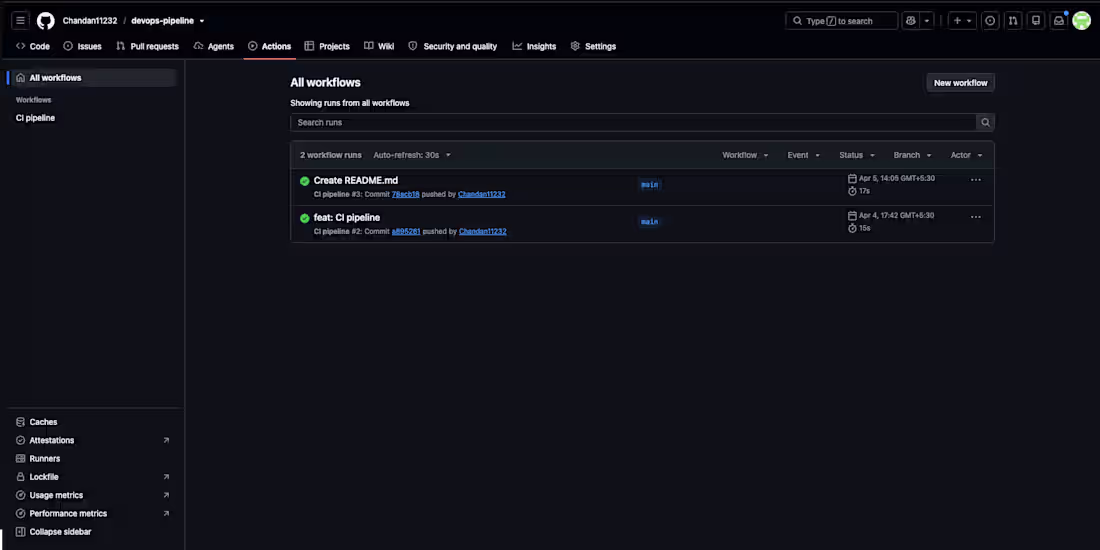
Task: Click the success check icon for Create README.md
Action: click(304, 181)
